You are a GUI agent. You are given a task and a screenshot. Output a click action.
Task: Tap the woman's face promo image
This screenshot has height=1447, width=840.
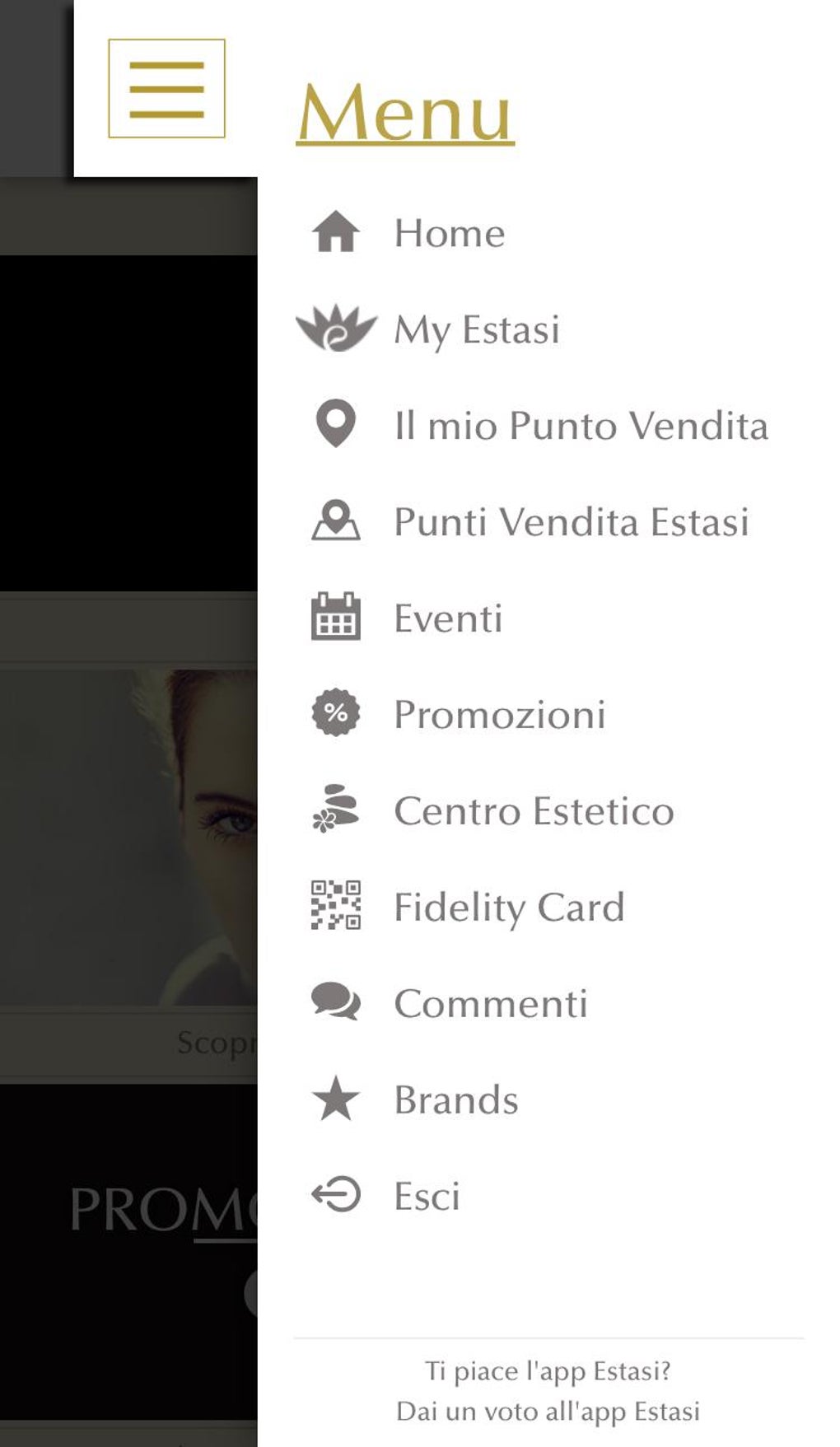128,836
